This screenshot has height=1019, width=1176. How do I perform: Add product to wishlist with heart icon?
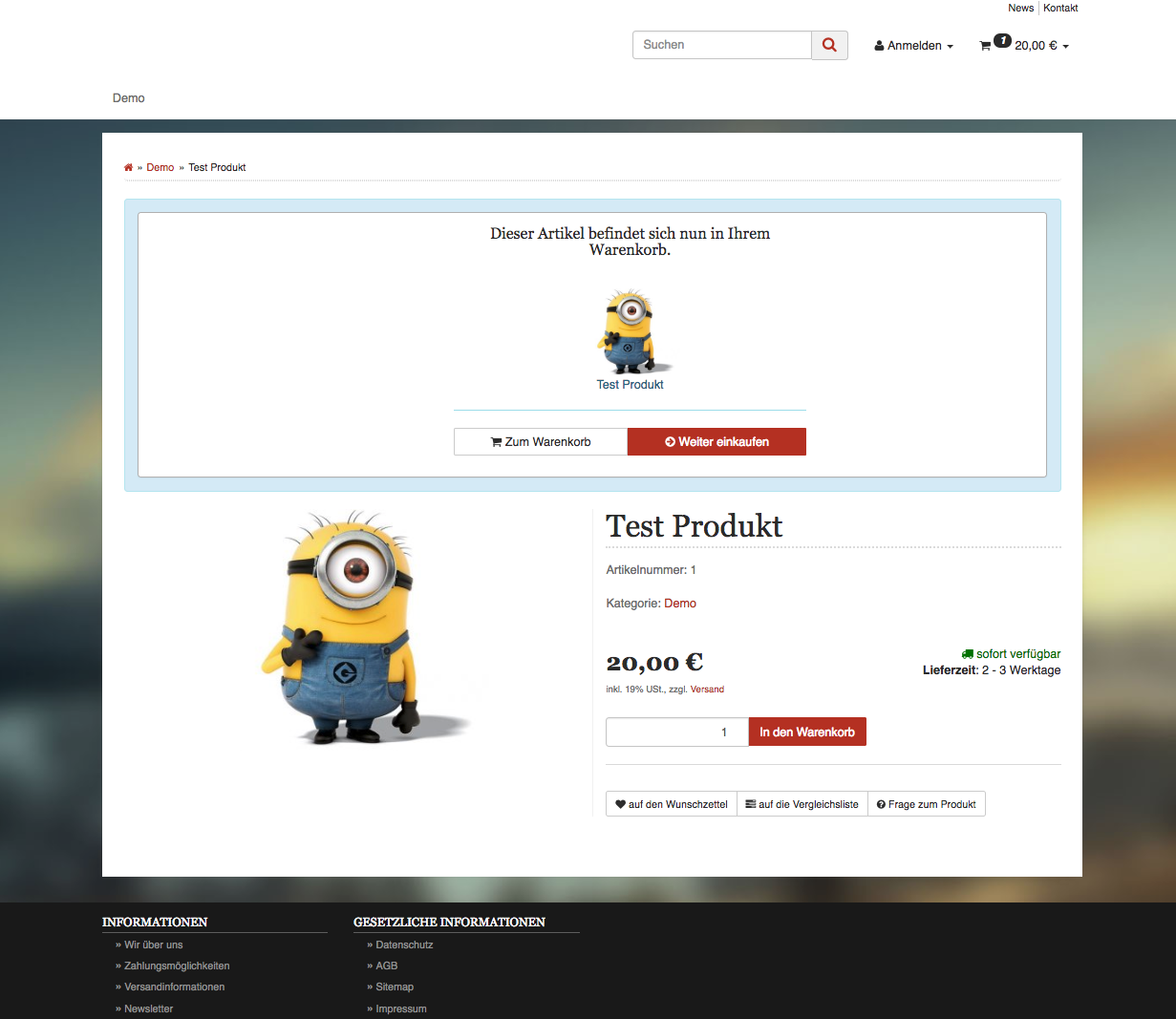672,804
